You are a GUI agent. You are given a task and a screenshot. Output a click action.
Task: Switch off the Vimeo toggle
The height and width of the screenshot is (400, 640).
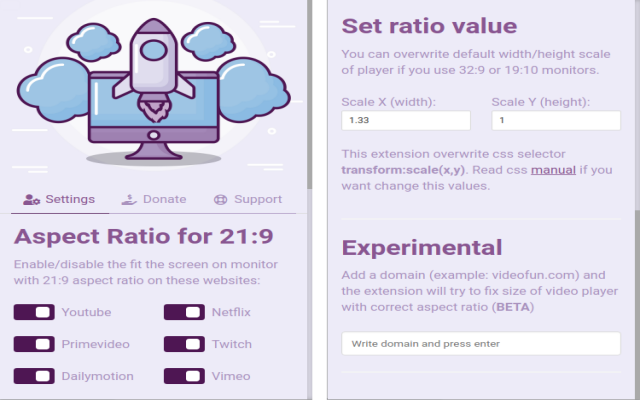(x=184, y=376)
